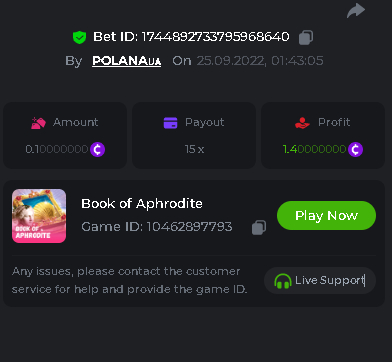Open Live Support chat
The width and height of the screenshot is (392, 362).
coord(320,281)
